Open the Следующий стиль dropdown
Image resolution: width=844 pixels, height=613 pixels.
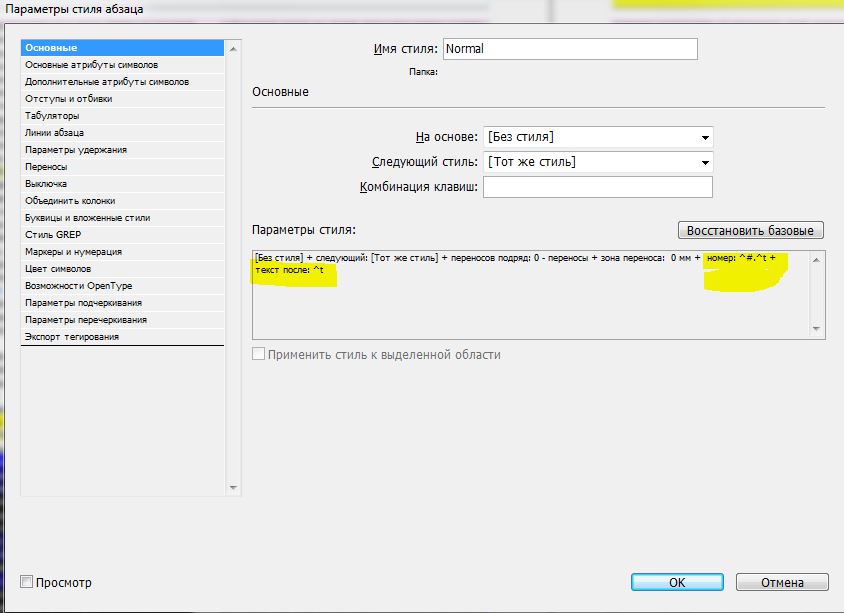coord(598,162)
